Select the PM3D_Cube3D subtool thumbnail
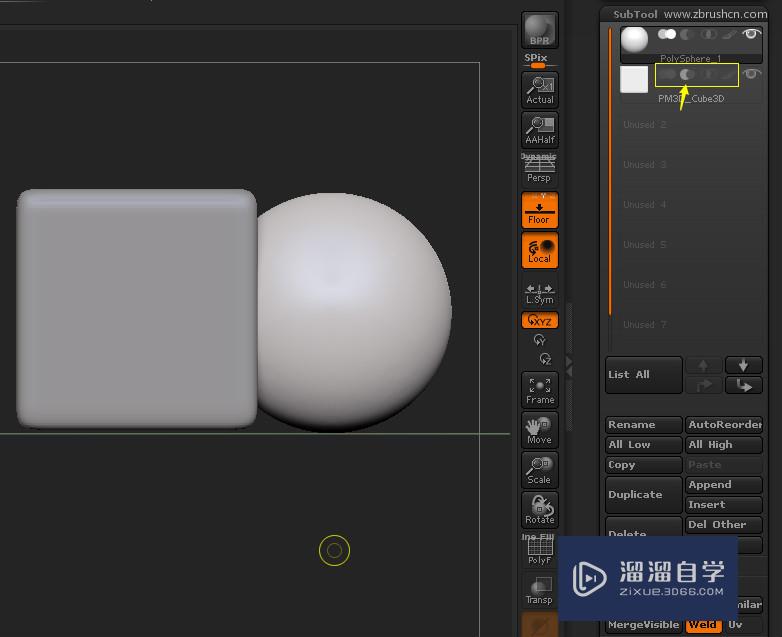The image size is (782, 637). [x=634, y=79]
